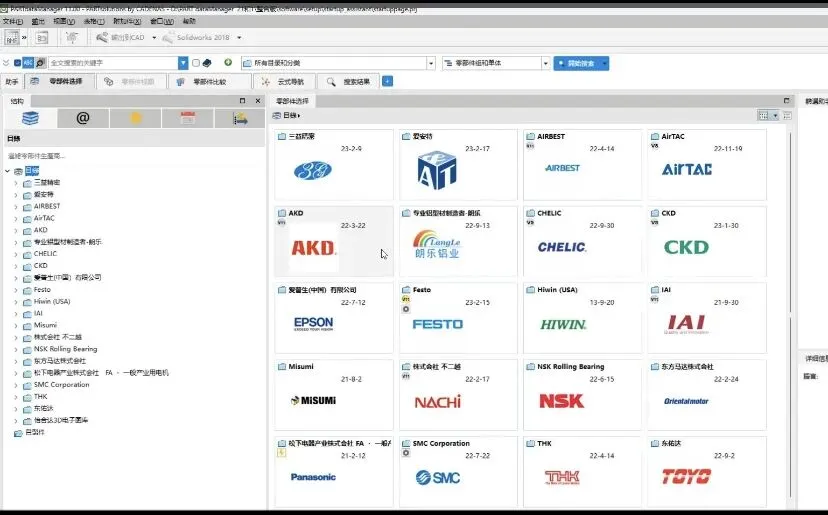Collapse search bar with double chevron
This screenshot has width=828, height=515.
(6, 63)
